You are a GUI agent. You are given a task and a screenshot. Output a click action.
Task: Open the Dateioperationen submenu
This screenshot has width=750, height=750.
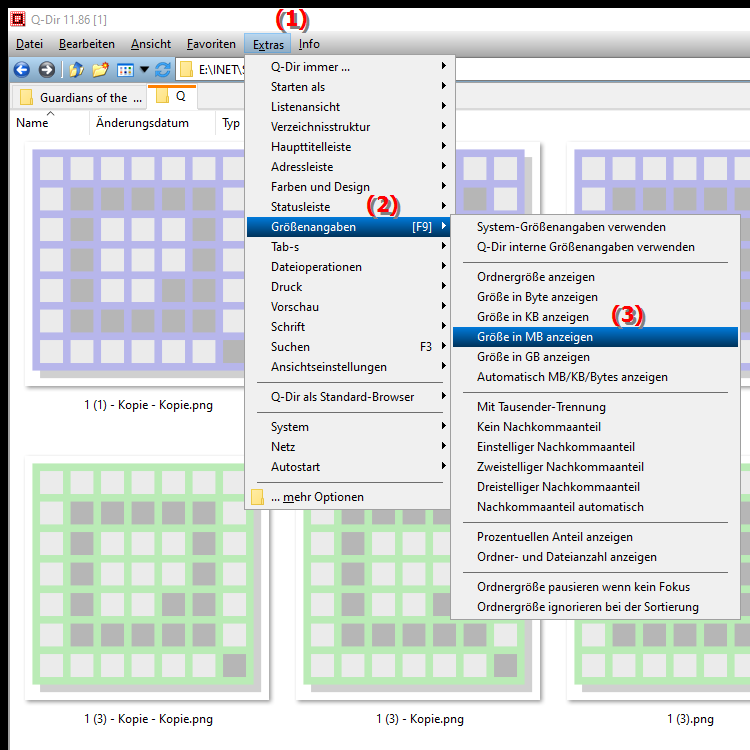(349, 267)
